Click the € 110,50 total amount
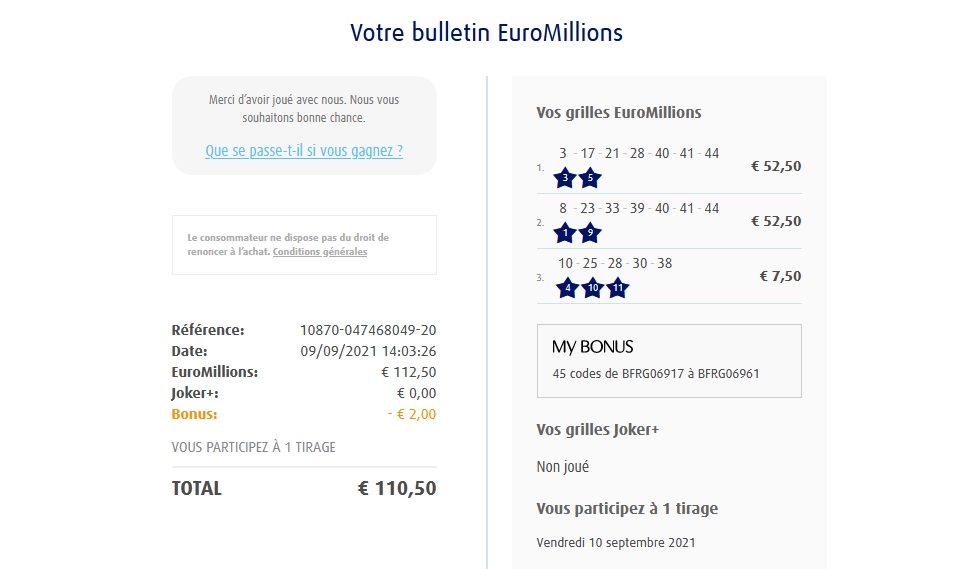 coord(397,489)
